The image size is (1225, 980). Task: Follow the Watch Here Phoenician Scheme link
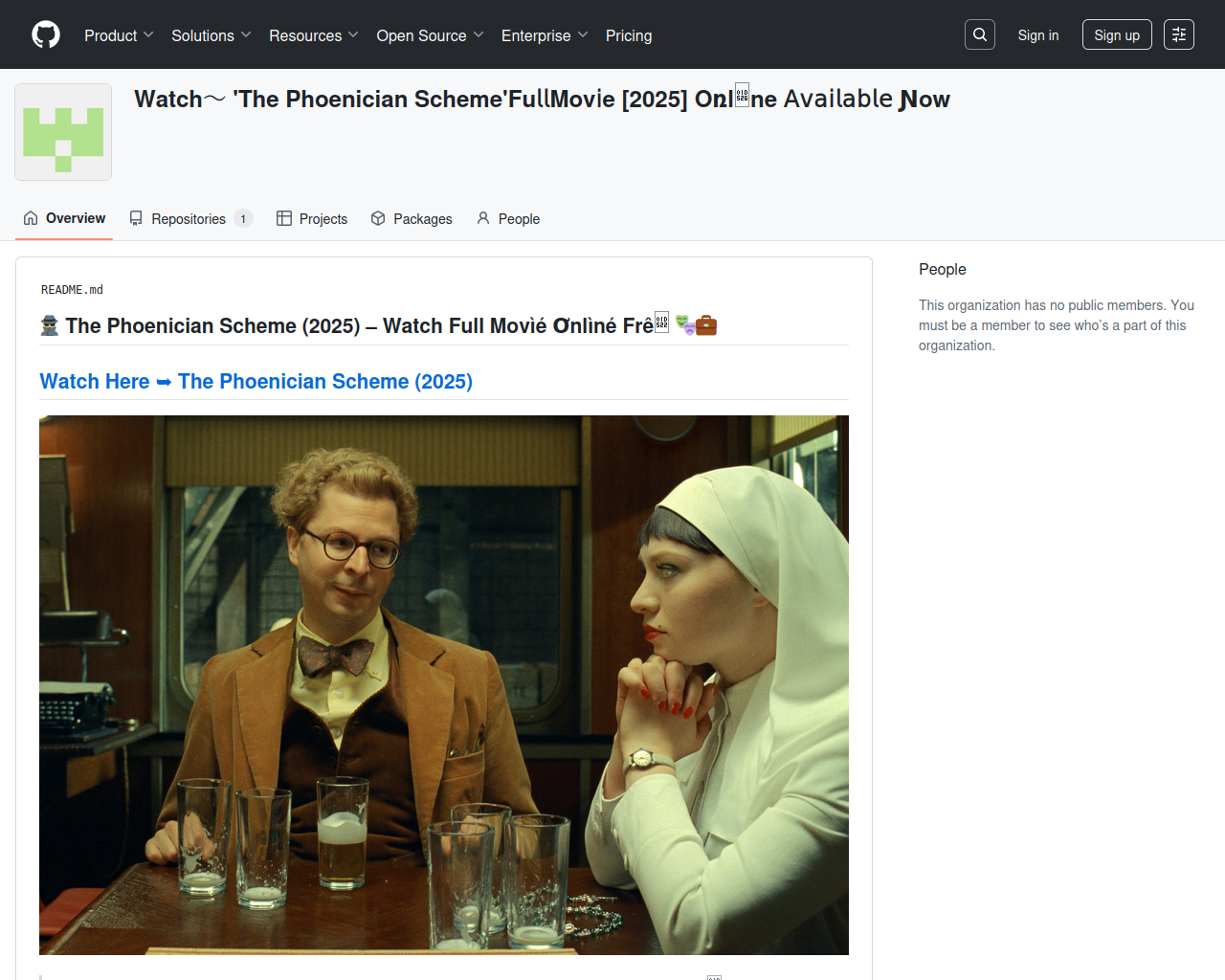[x=256, y=381]
